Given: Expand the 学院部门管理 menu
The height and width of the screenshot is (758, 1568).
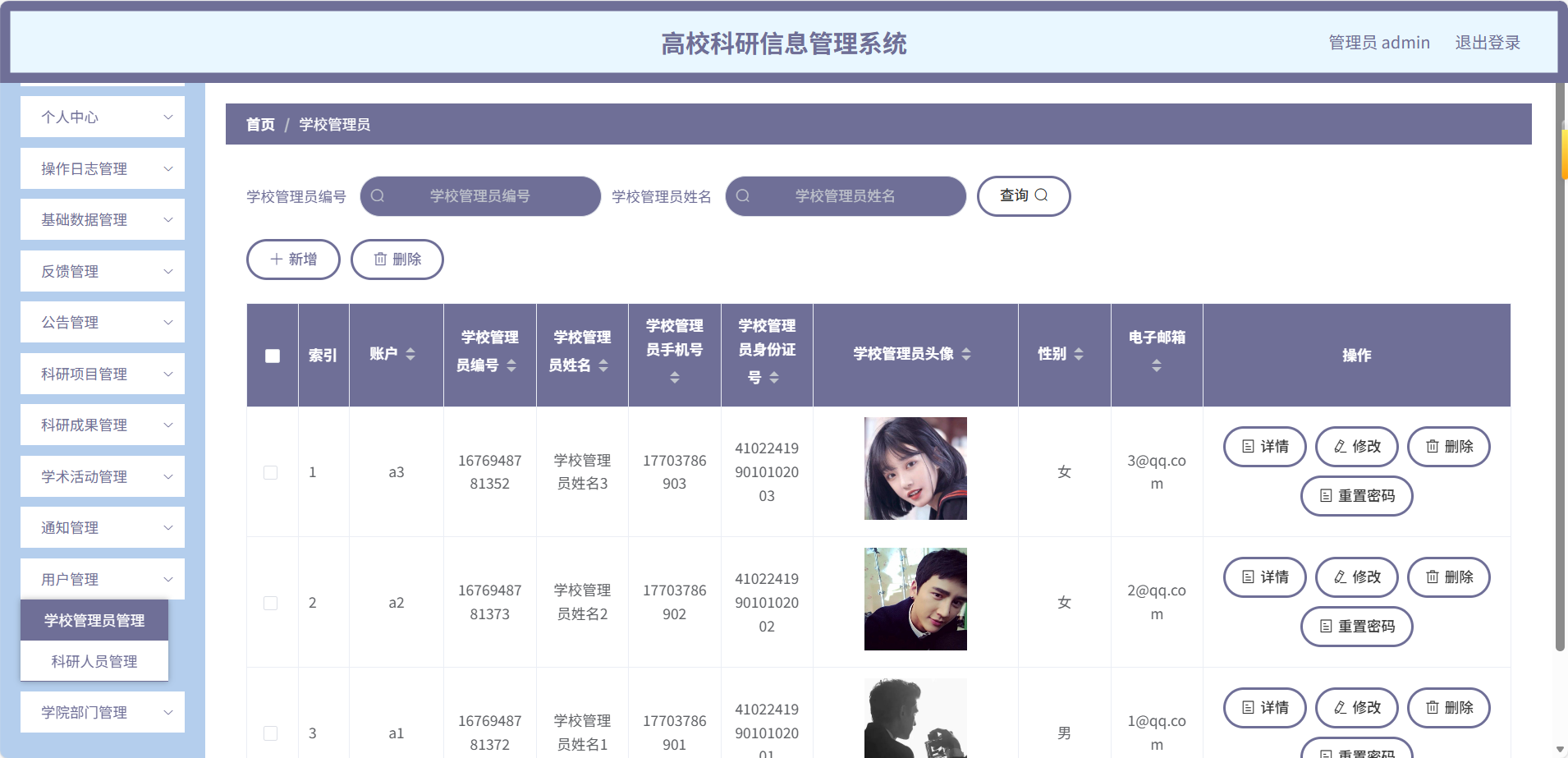Looking at the screenshot, I should (x=103, y=712).
